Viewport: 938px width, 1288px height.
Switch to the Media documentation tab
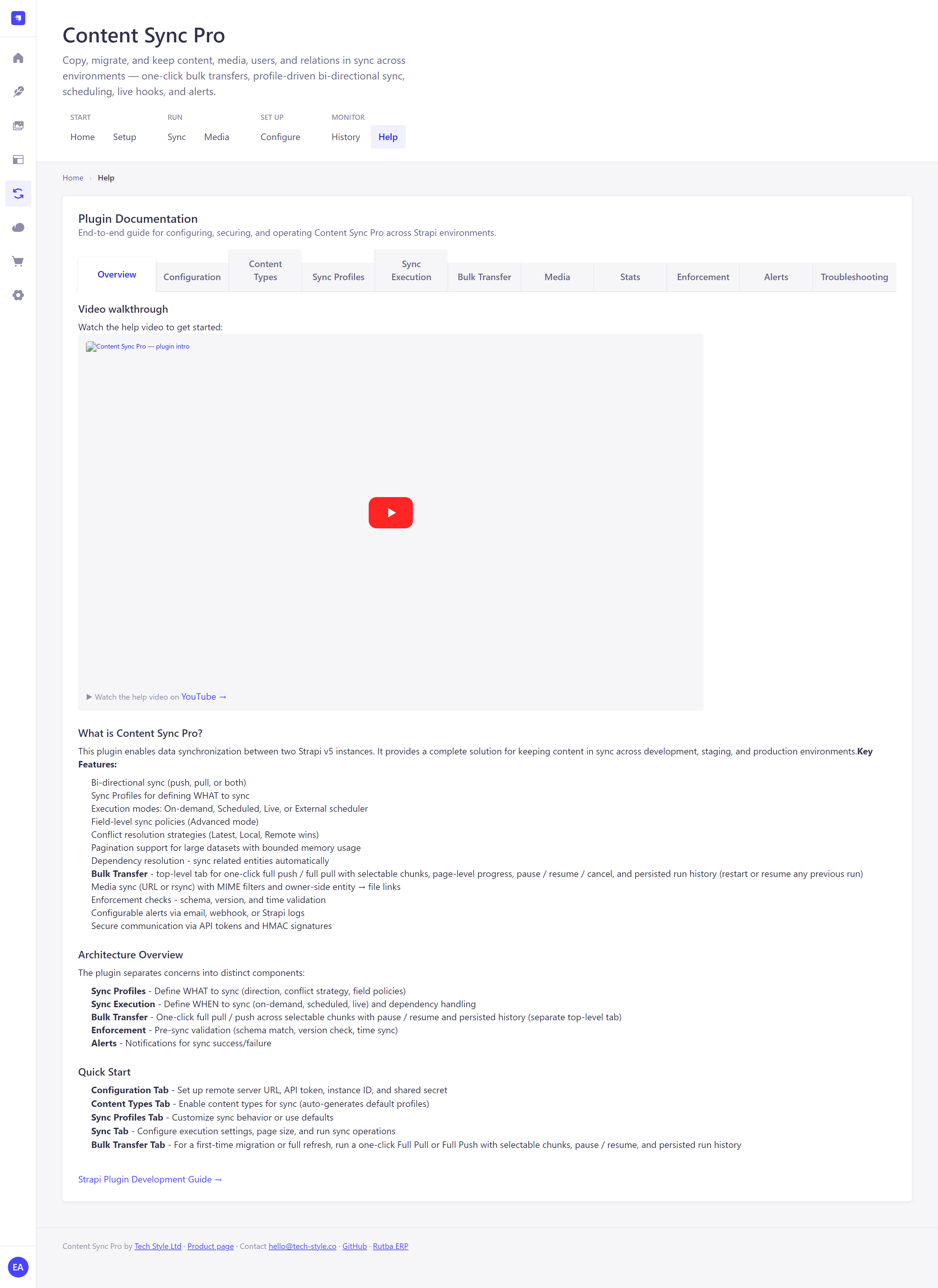pyautogui.click(x=557, y=277)
